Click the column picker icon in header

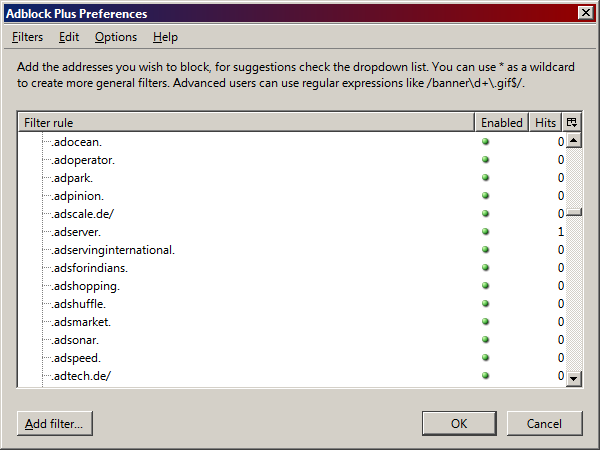(572, 122)
